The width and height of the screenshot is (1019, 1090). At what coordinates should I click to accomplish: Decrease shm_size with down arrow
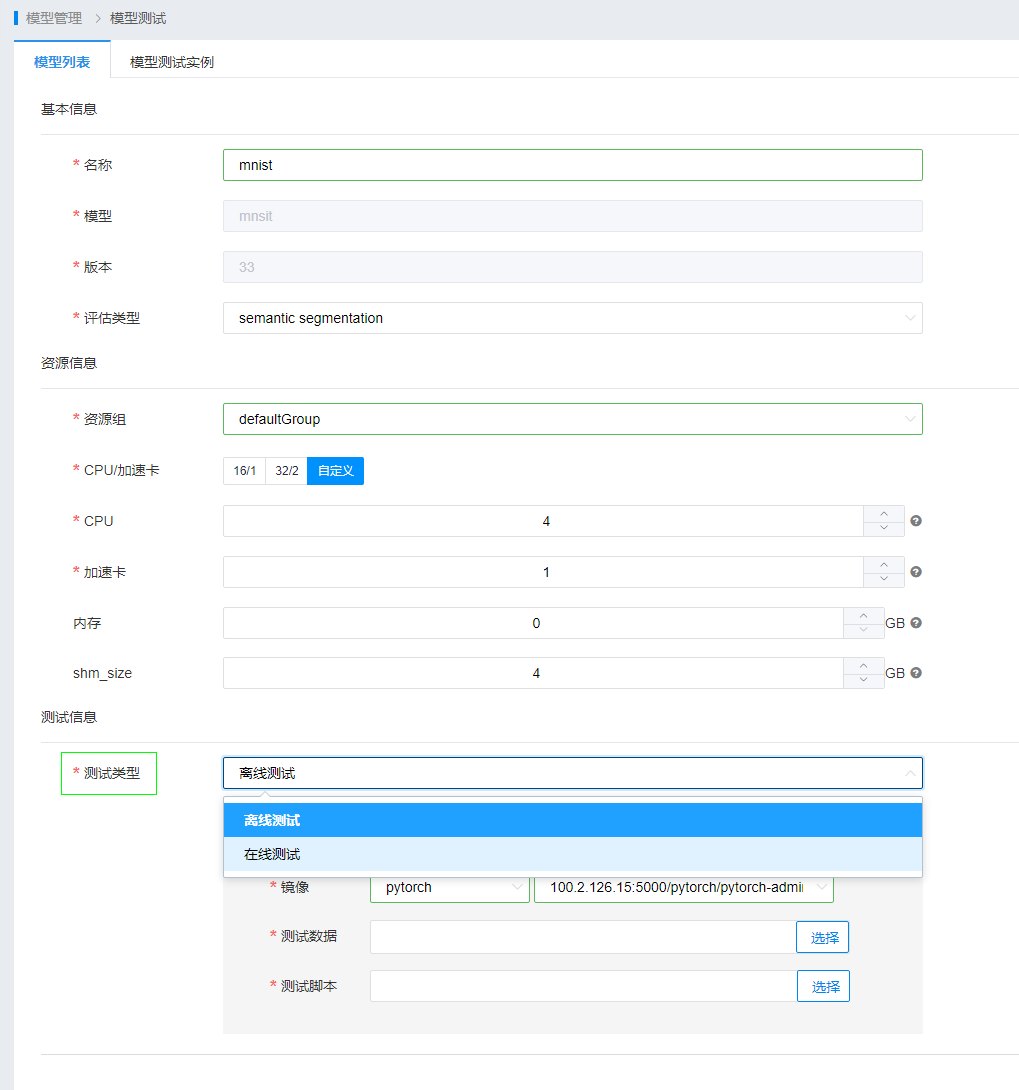864,681
